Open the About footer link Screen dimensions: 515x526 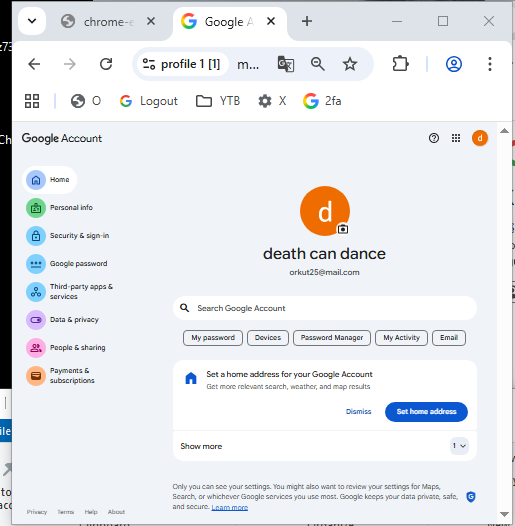click(x=116, y=512)
